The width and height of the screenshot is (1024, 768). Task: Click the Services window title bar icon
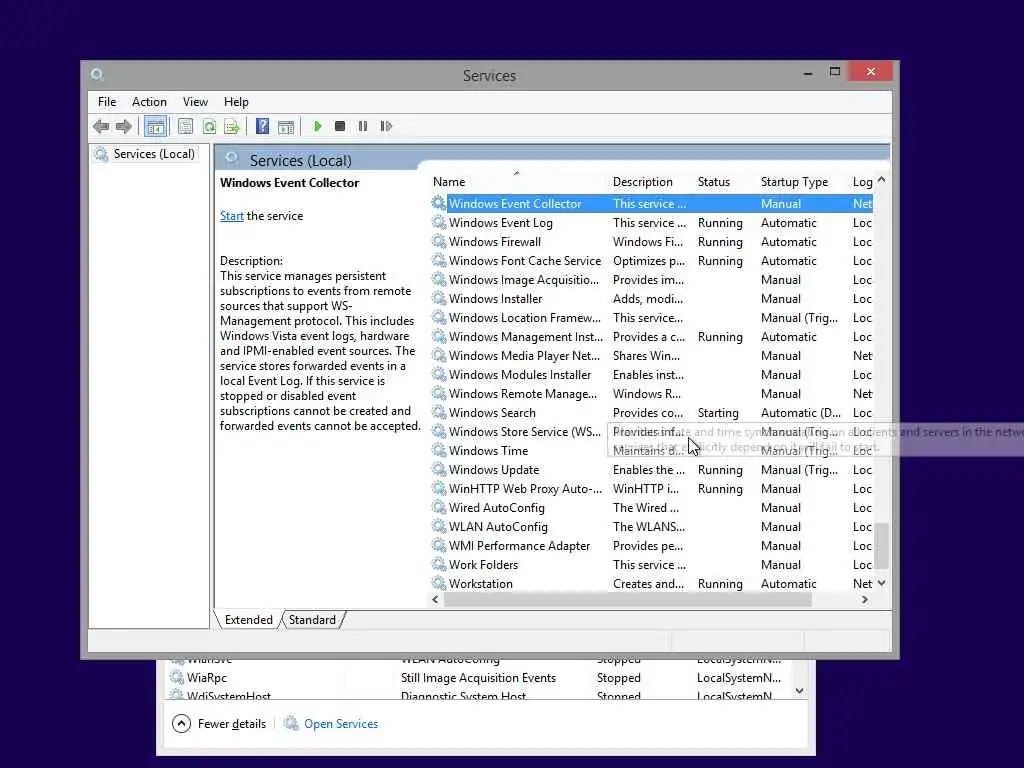98,75
